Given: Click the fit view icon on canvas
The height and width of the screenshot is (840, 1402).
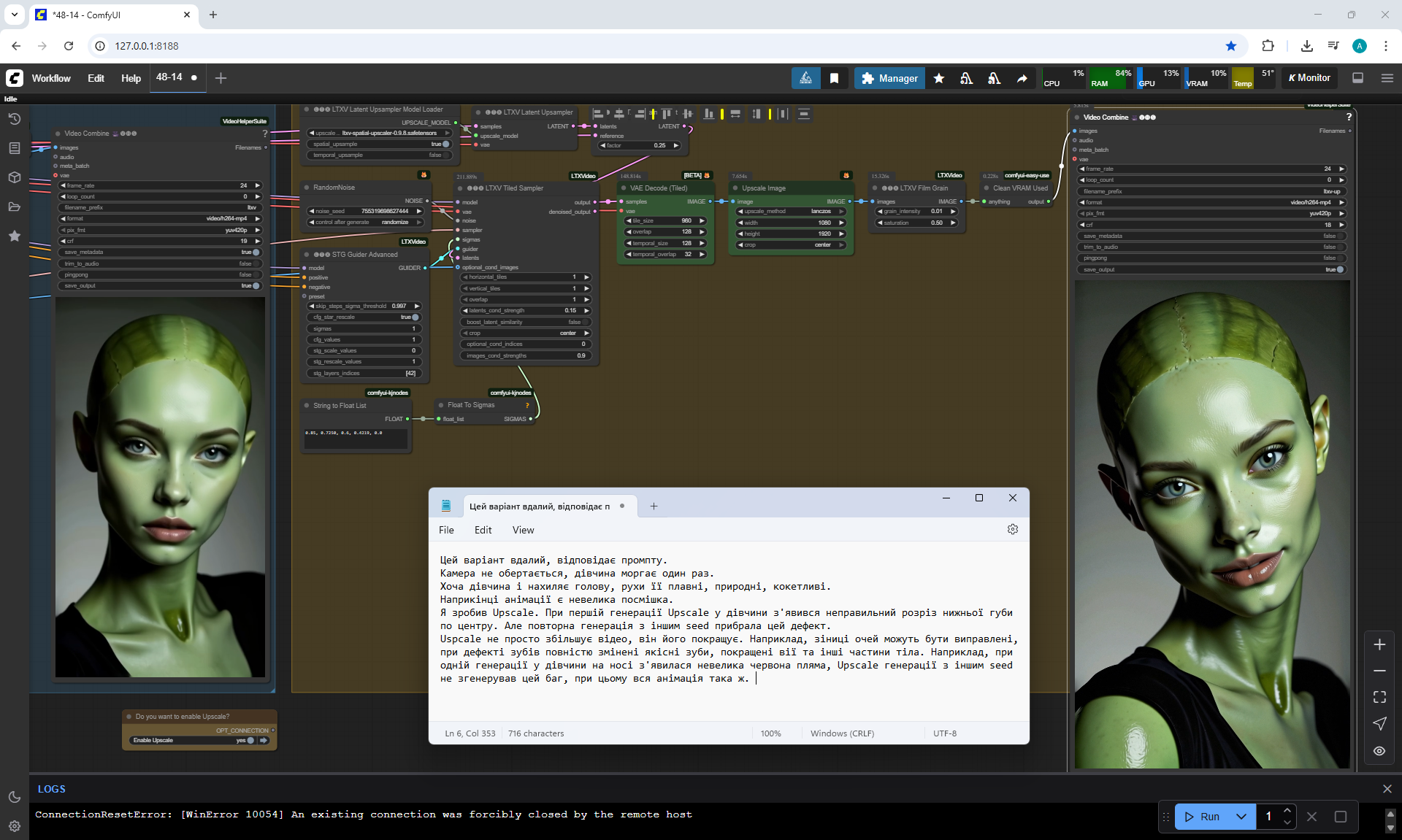Looking at the screenshot, I should [1379, 697].
